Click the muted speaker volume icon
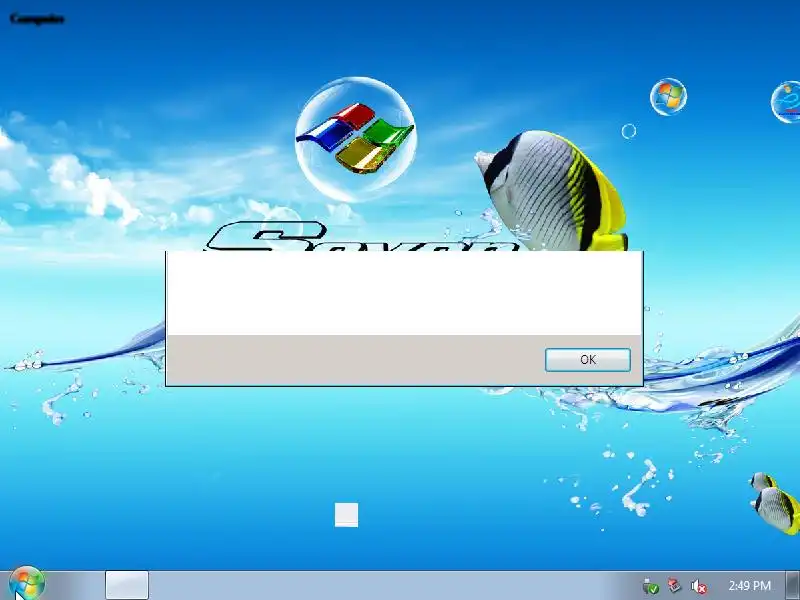The image size is (800, 600). pos(698,586)
